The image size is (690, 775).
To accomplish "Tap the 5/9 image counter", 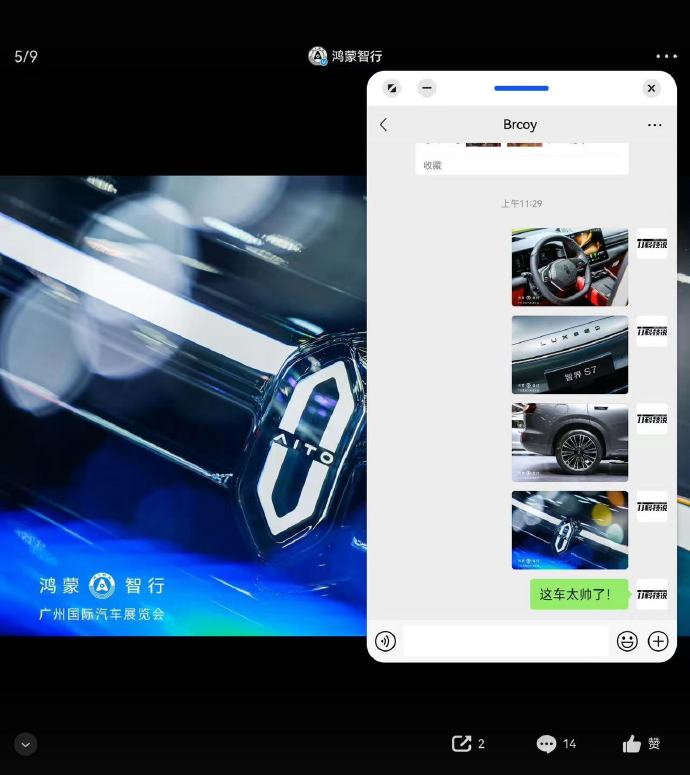I will pyautogui.click(x=26, y=56).
